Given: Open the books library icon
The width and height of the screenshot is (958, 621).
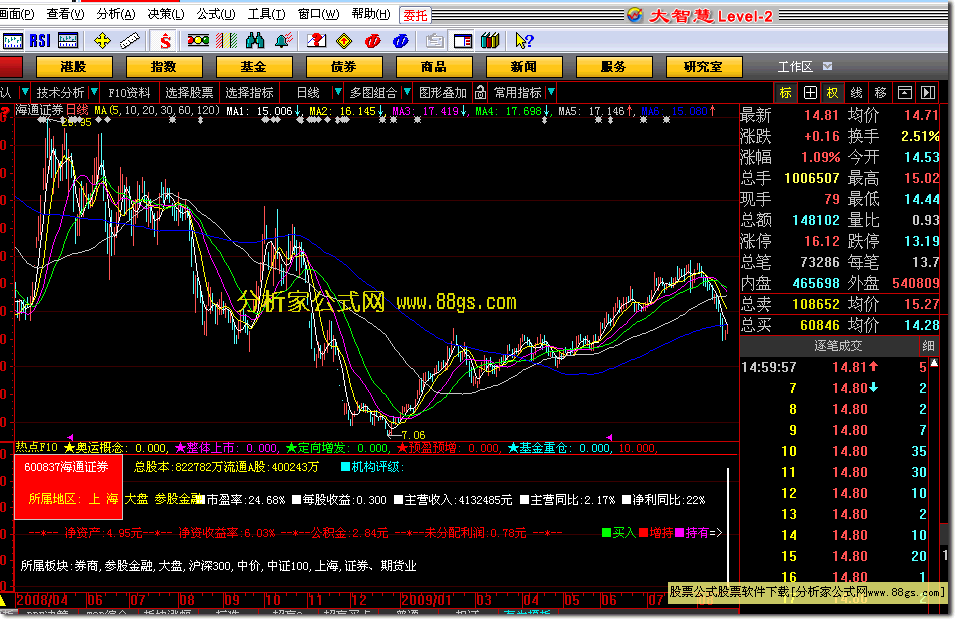Looking at the screenshot, I should pos(490,41).
